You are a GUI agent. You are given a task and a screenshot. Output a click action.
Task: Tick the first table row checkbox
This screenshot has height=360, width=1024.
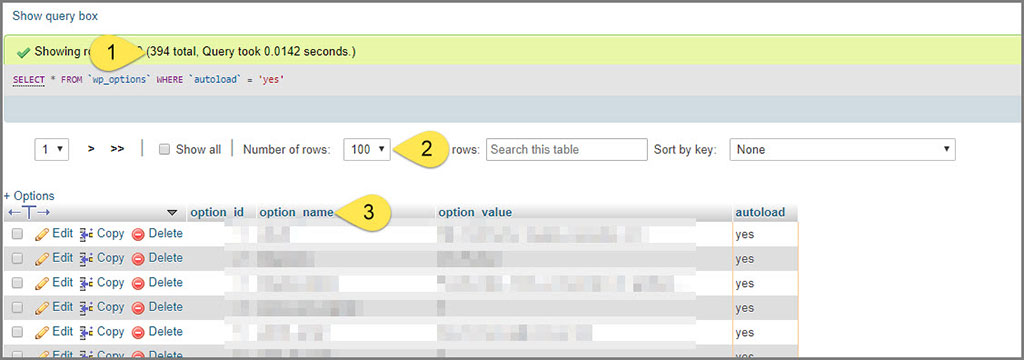point(18,234)
